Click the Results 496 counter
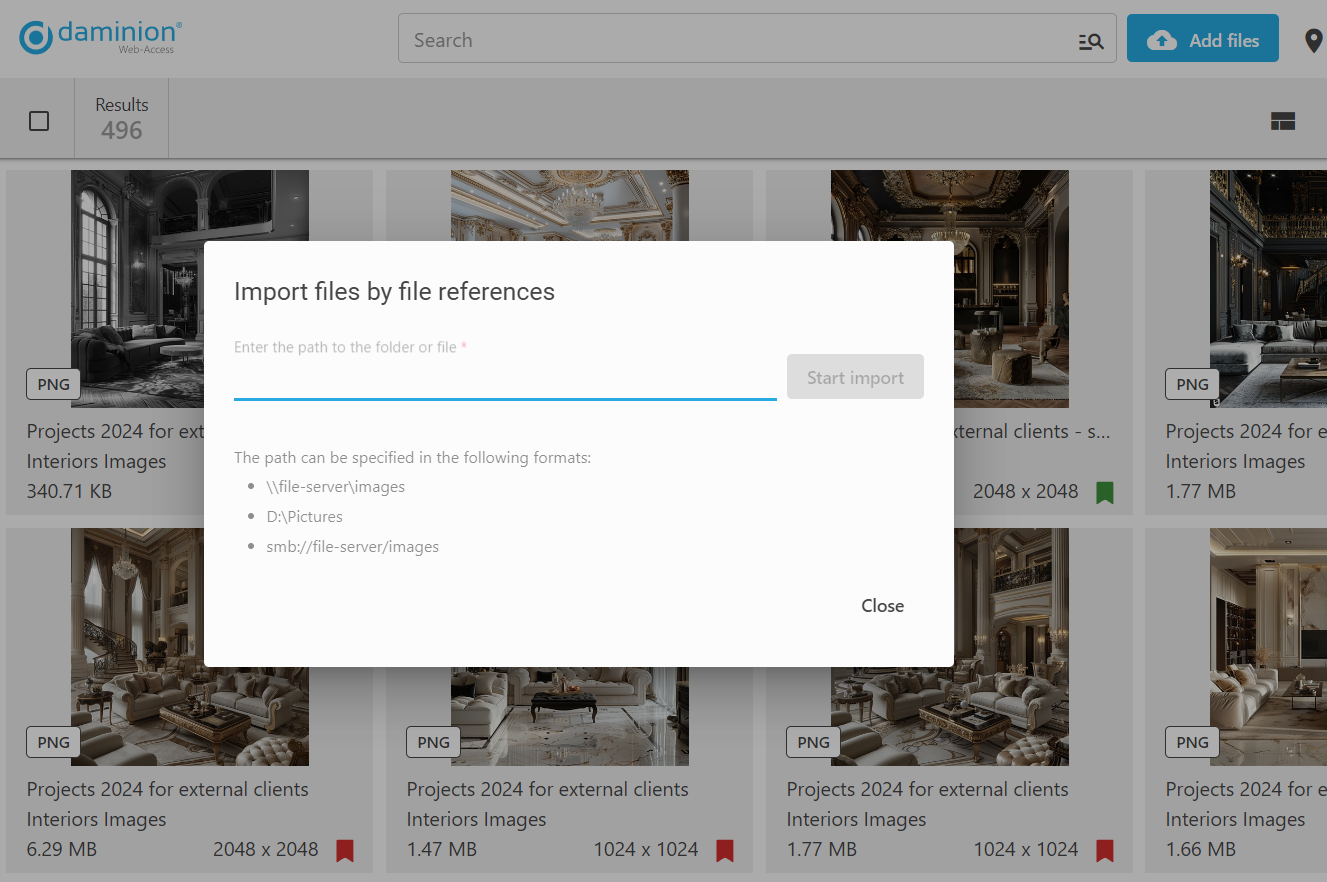The height and width of the screenshot is (882, 1327). [122, 119]
